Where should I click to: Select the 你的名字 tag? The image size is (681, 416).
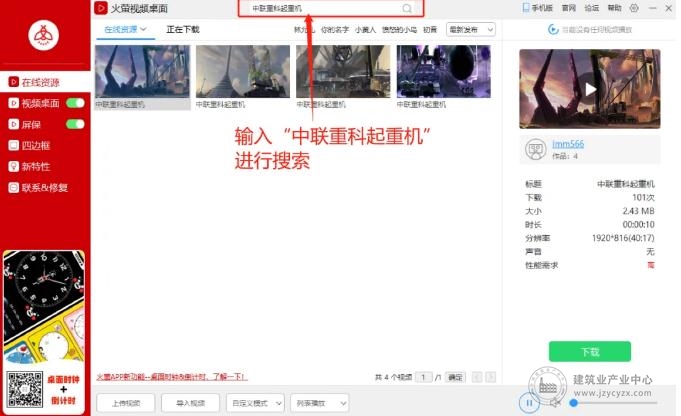(335, 30)
